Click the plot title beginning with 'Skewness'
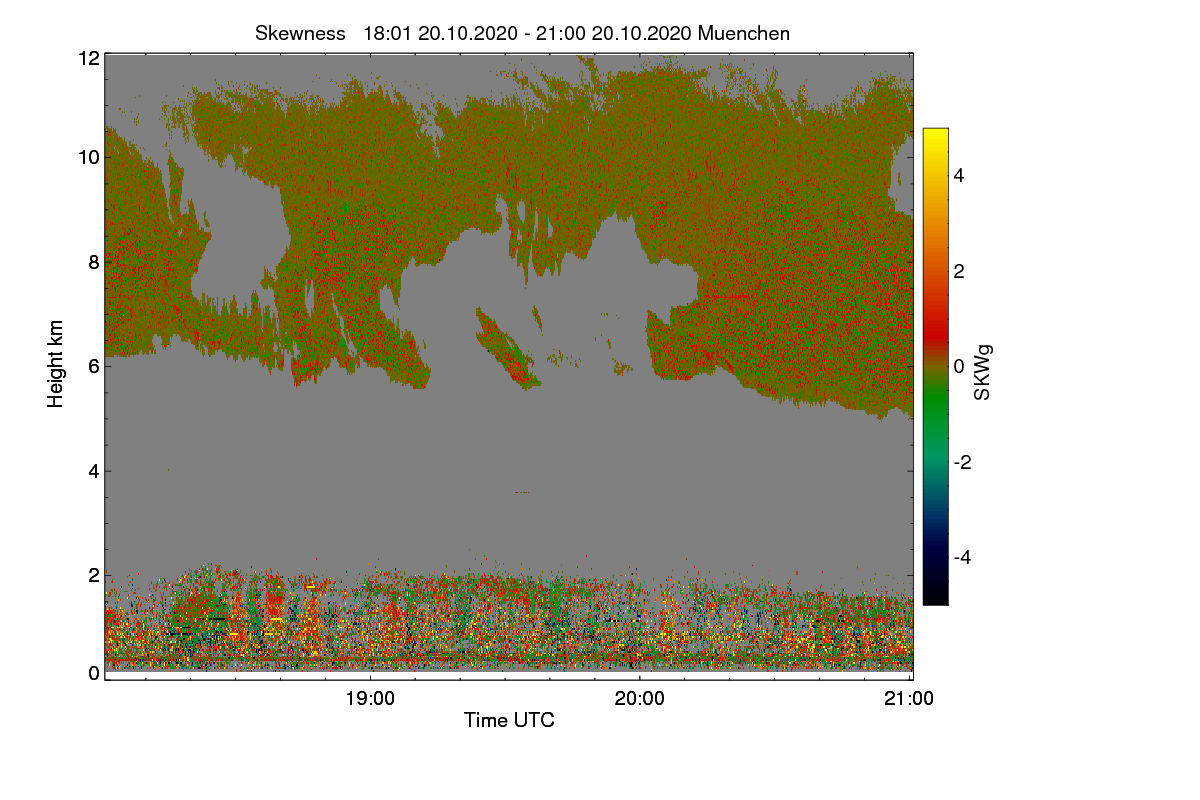The height and width of the screenshot is (800, 1200). (522, 33)
